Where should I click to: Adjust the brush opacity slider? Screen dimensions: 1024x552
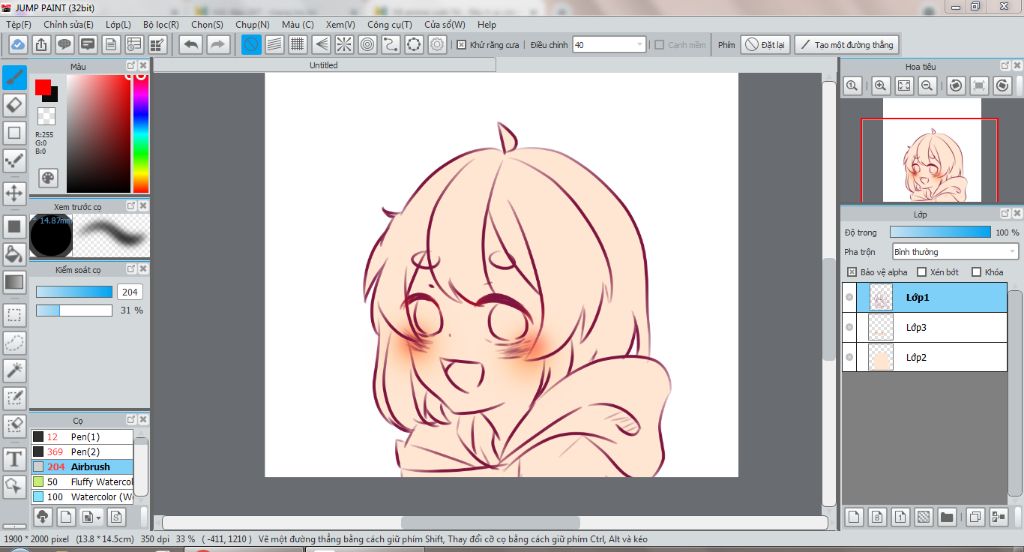coord(74,310)
